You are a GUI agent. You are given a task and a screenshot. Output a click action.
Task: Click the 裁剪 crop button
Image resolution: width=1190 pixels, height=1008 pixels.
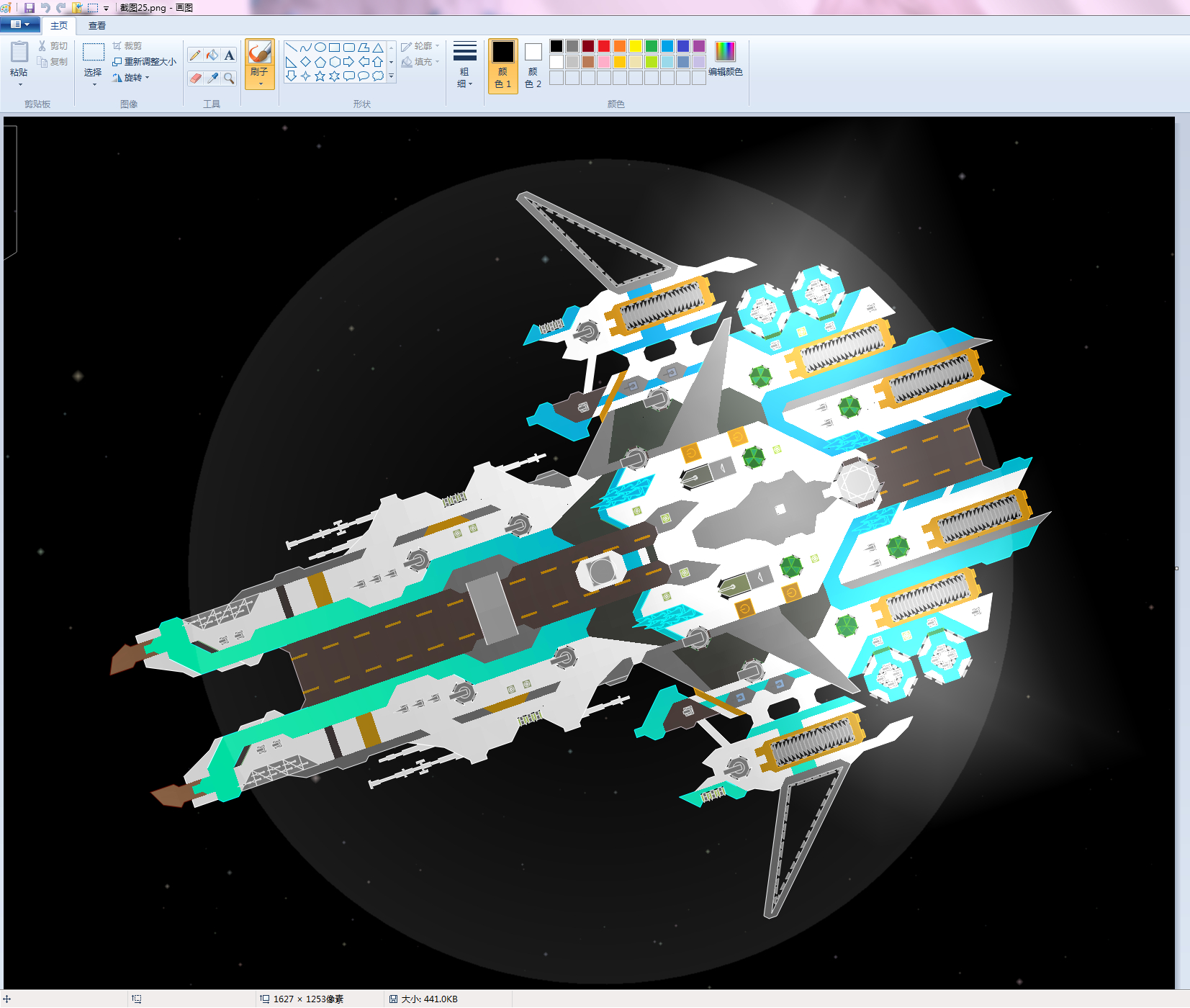(127, 46)
